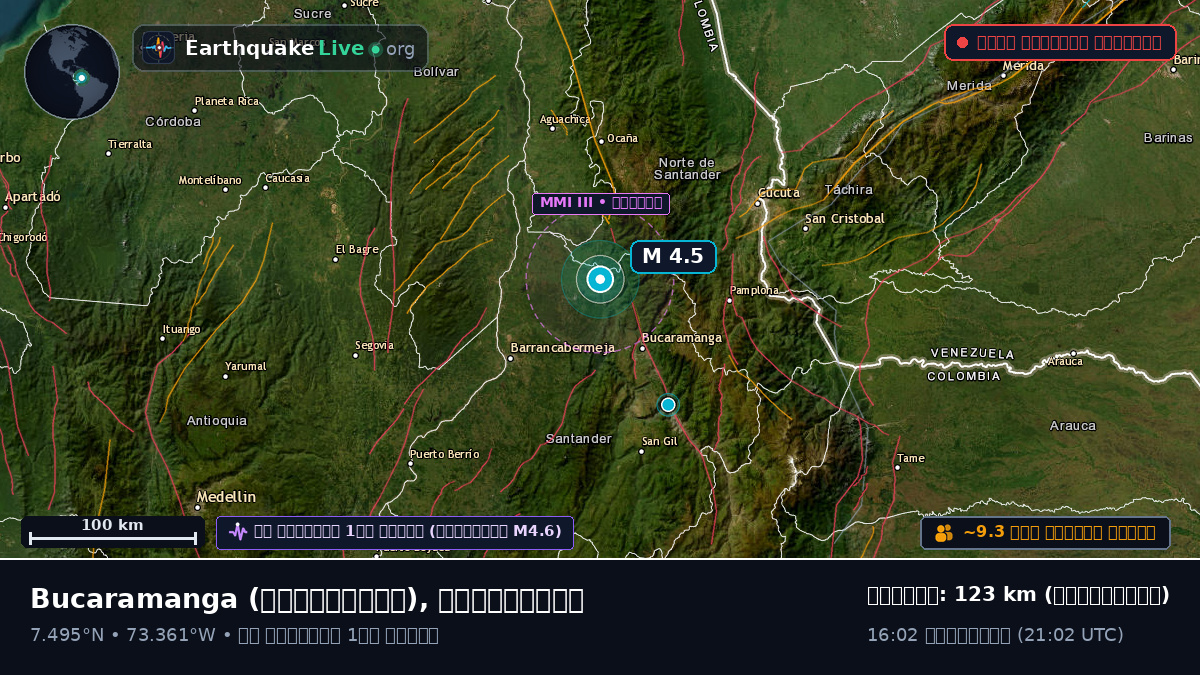Select the Barrancabermeja city label
The width and height of the screenshot is (1200, 675).
coord(563,348)
